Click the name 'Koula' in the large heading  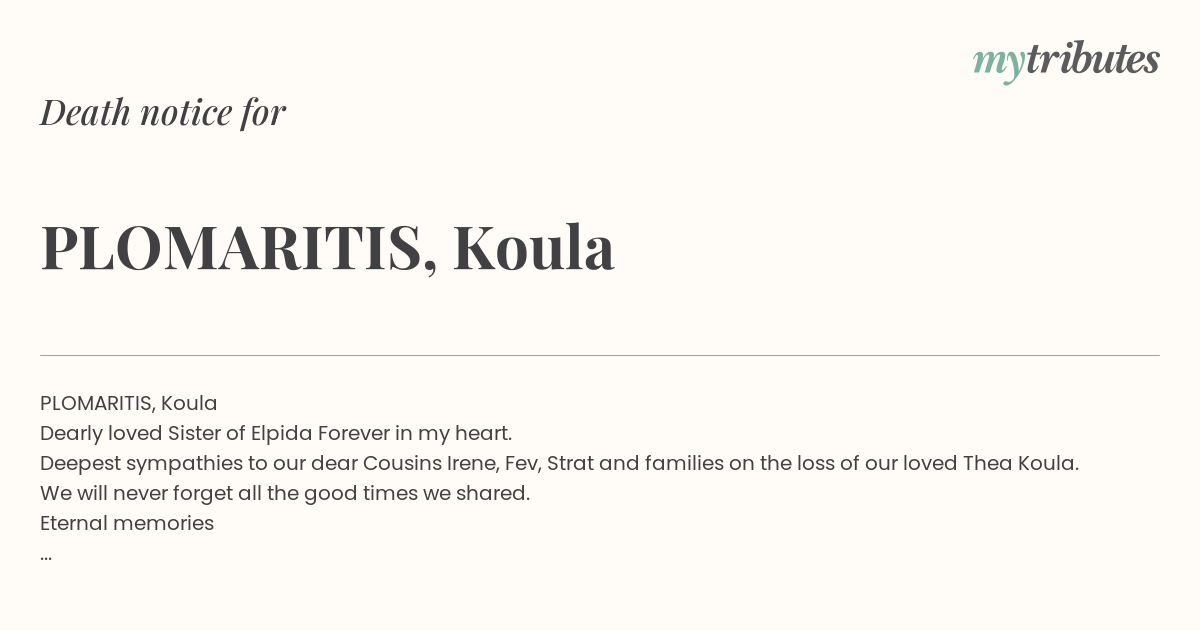pyautogui.click(x=533, y=247)
